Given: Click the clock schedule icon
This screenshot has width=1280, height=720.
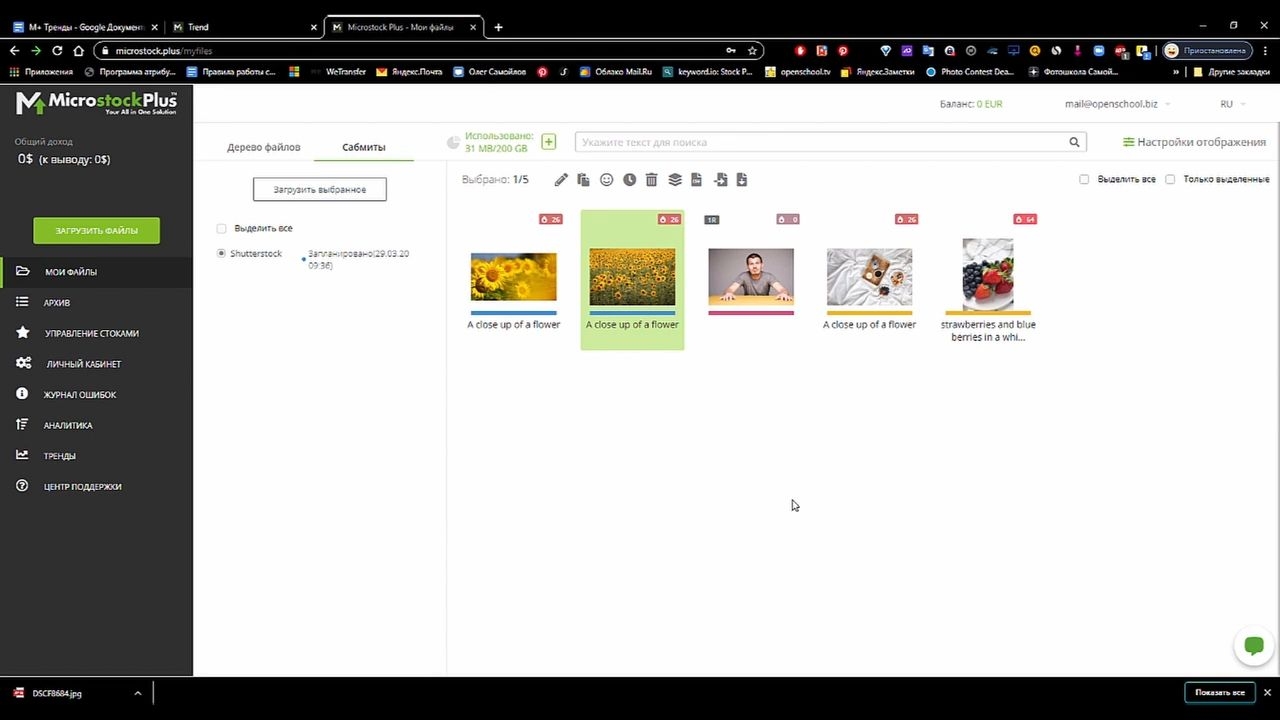Looking at the screenshot, I should point(629,180).
